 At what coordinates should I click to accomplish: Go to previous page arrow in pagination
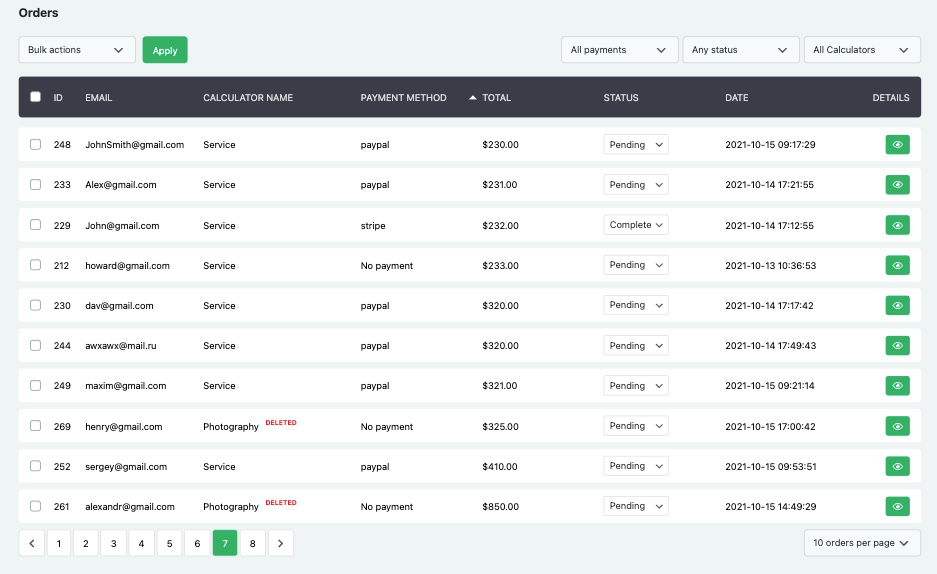point(31,543)
